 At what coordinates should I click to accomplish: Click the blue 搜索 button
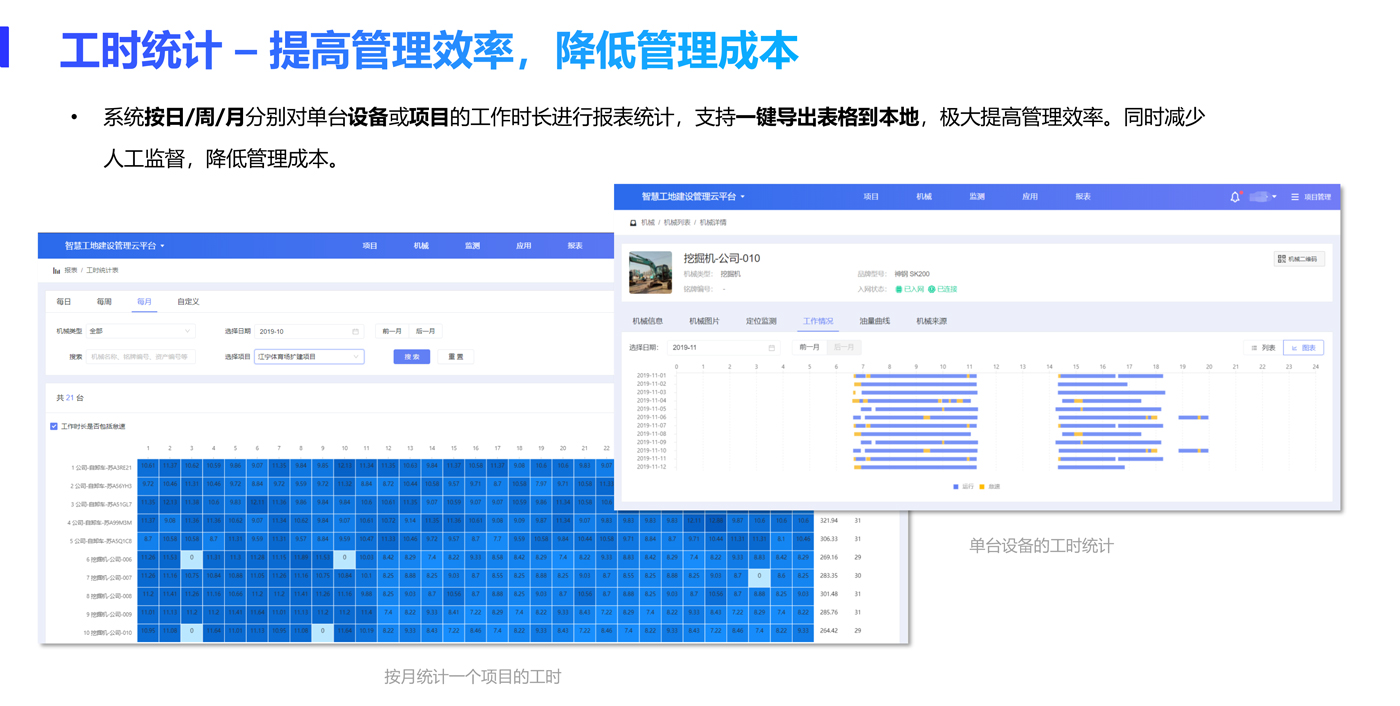tap(411, 357)
